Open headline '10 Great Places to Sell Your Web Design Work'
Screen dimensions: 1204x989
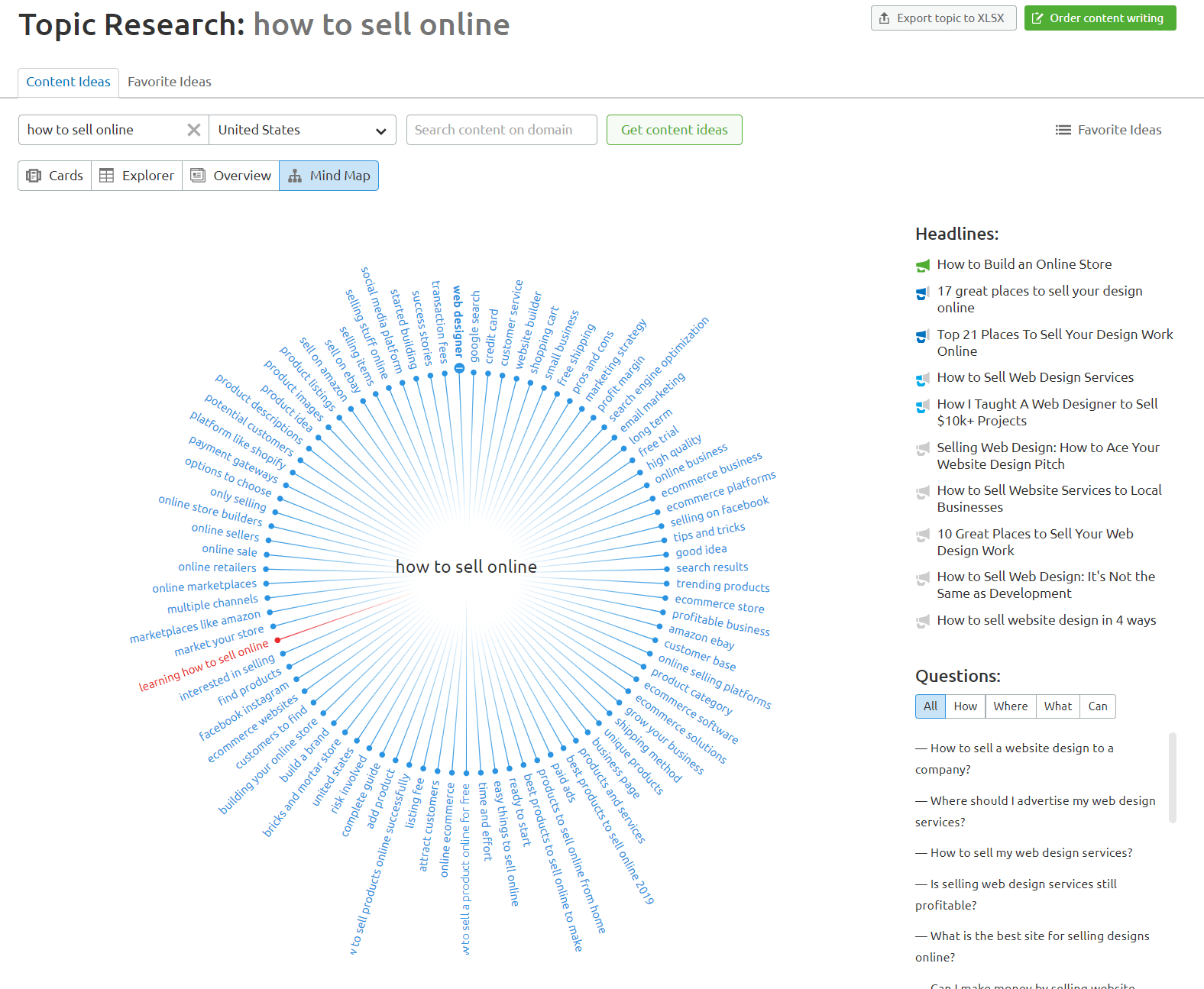[x=1035, y=542]
